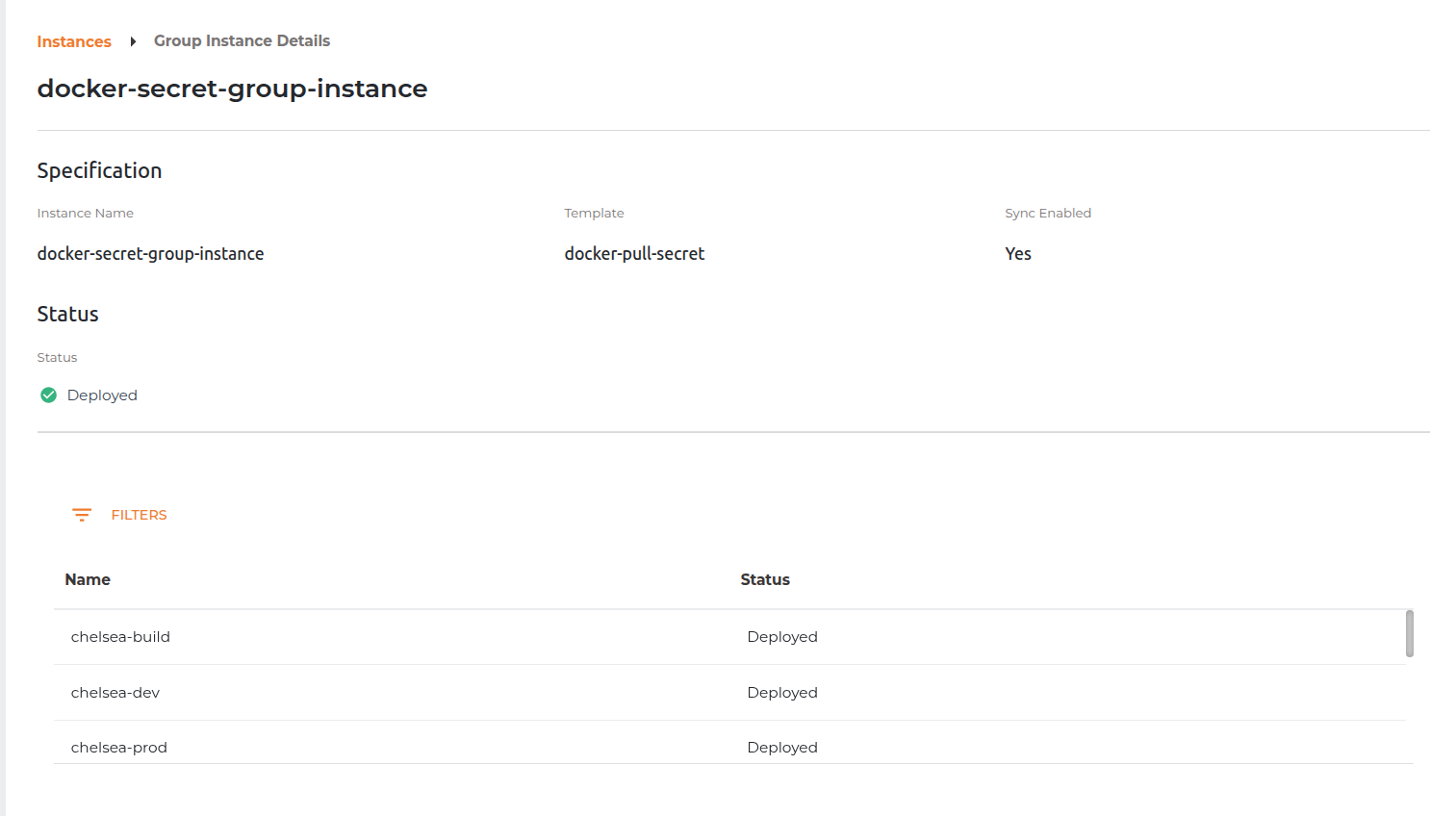Click the docker-pull-secret template value
1456x816 pixels.
634,254
